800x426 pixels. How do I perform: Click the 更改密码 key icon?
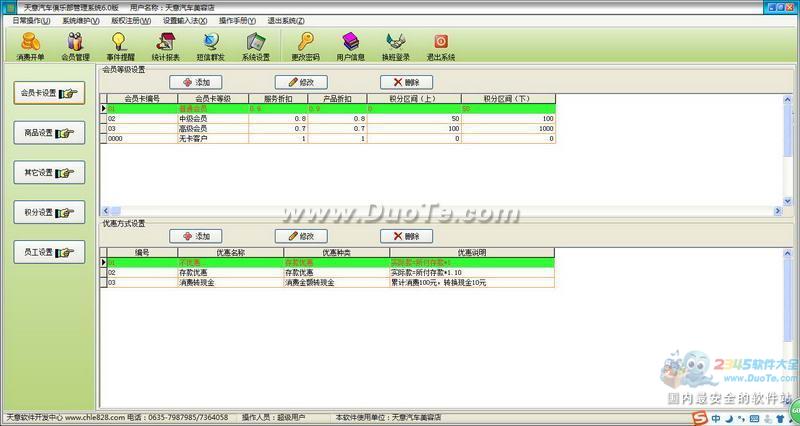307,45
